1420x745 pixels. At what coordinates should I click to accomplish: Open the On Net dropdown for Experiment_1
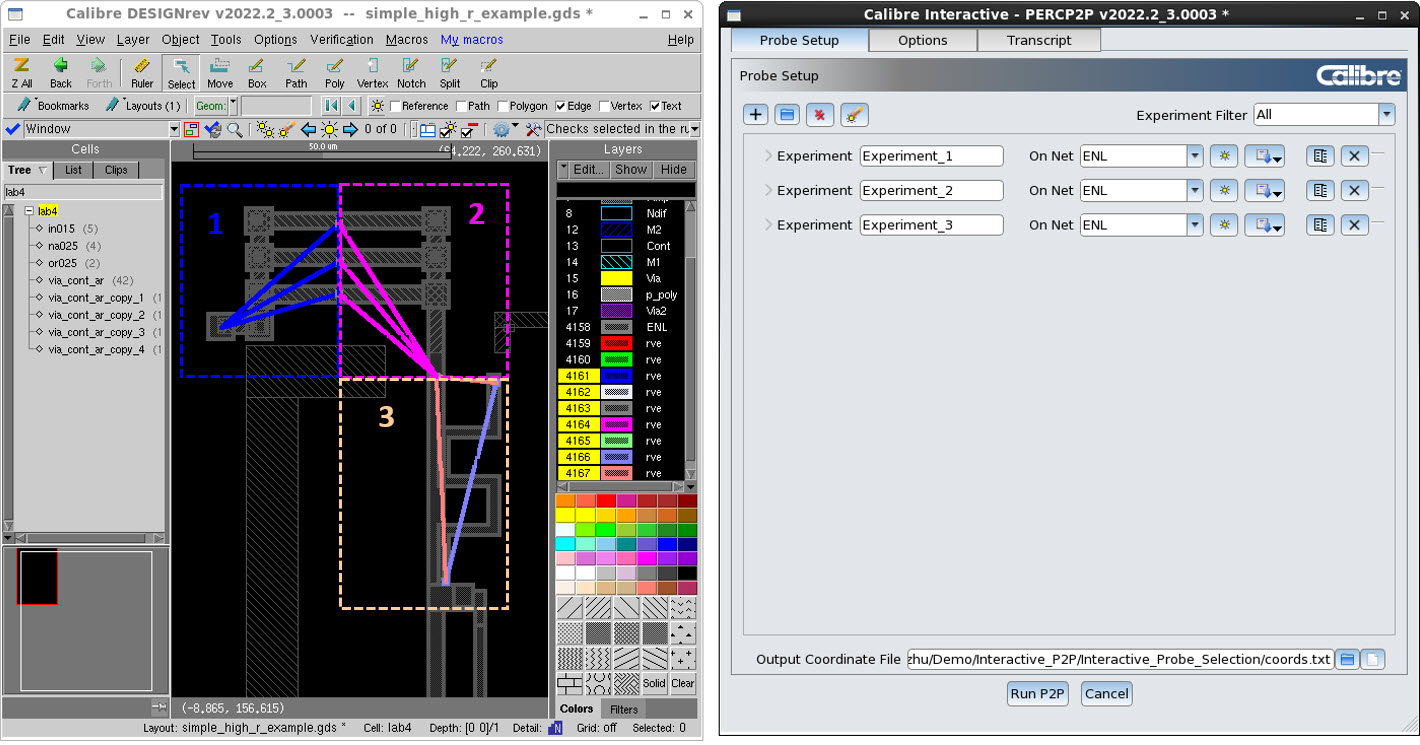(x=1195, y=156)
